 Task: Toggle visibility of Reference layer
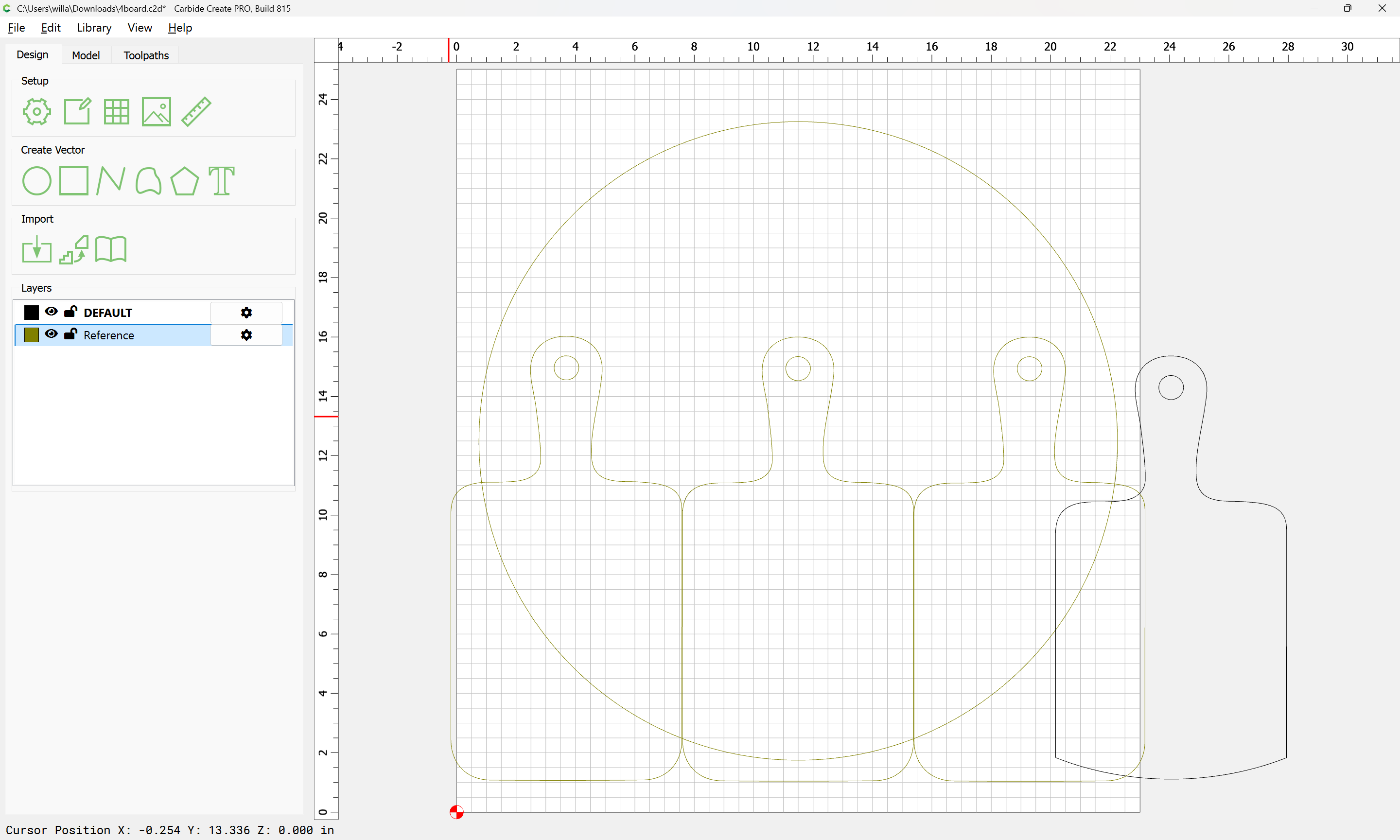pos(51,334)
